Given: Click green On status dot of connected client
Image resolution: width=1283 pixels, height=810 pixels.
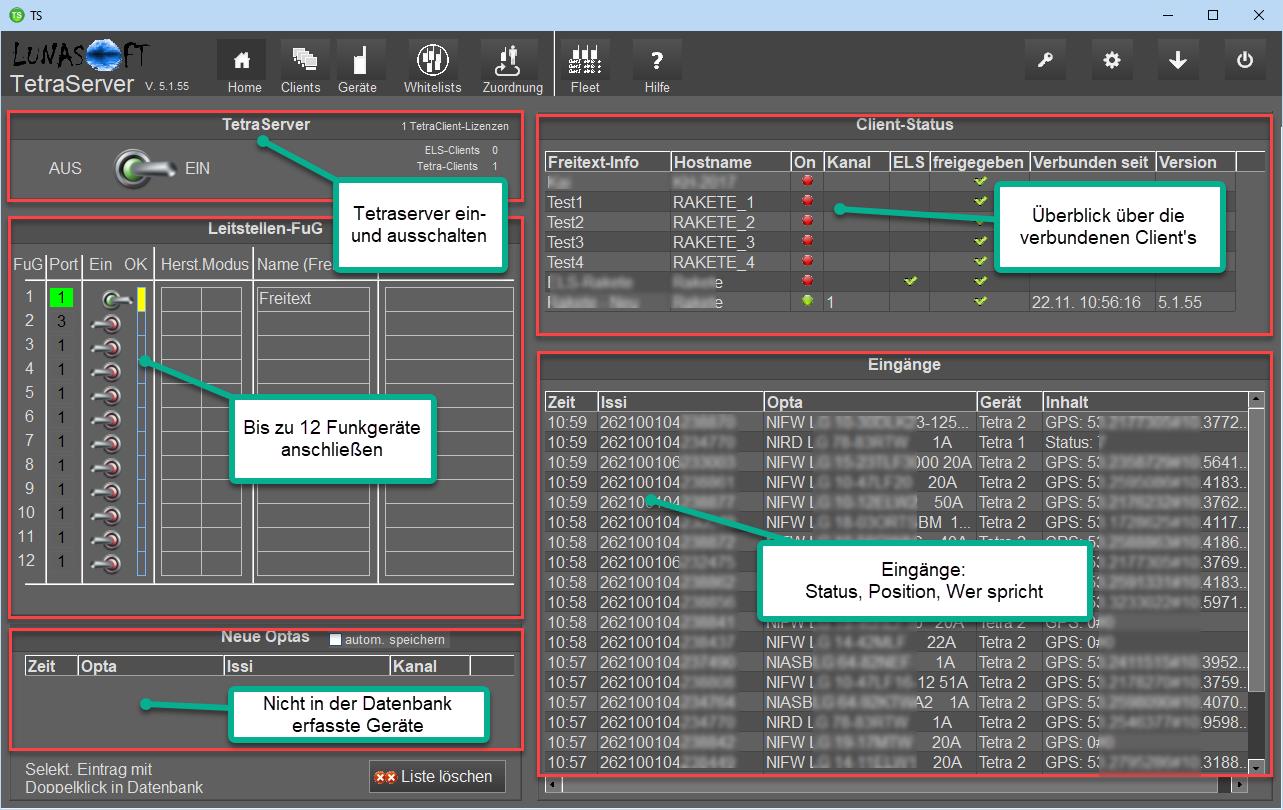Looking at the screenshot, I should tap(807, 301).
